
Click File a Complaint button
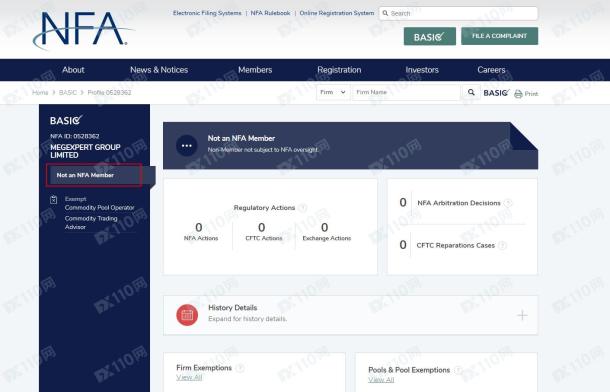point(500,36)
